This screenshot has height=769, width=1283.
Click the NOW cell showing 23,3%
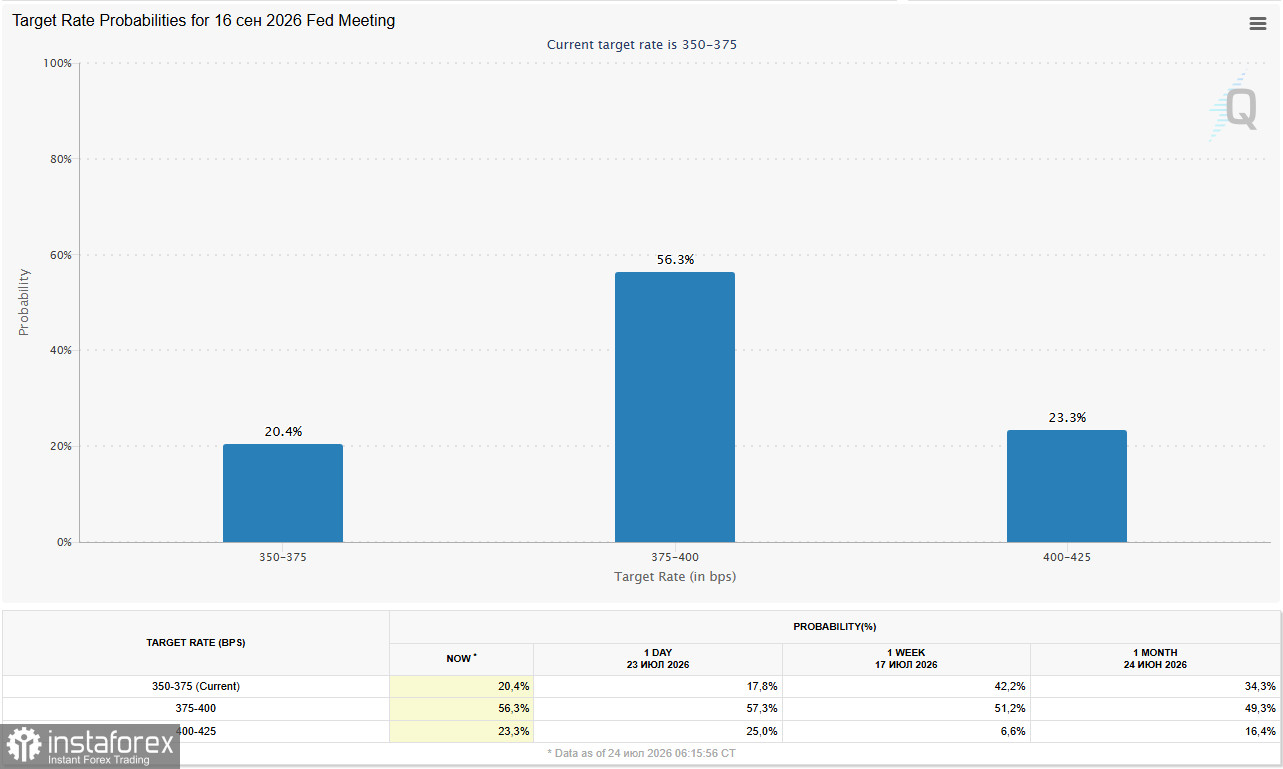point(461,731)
